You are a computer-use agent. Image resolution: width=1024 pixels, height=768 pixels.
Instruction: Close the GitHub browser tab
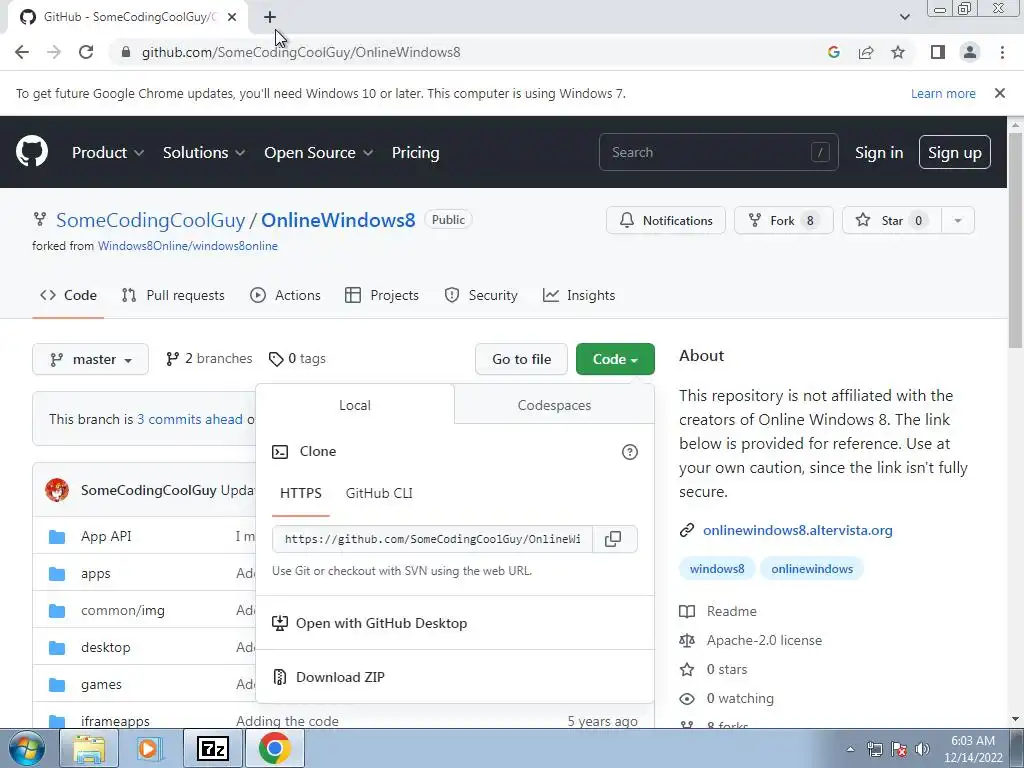tap(232, 17)
